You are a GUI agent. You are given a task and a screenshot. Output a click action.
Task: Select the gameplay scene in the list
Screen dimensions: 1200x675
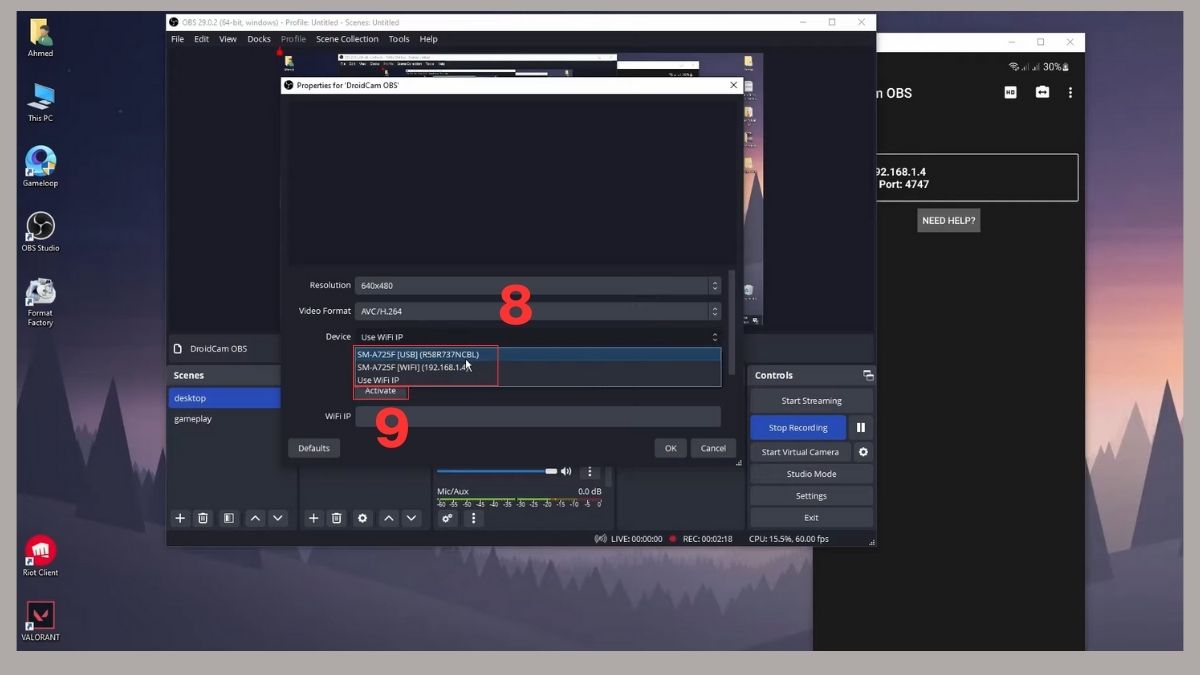tap(193, 419)
